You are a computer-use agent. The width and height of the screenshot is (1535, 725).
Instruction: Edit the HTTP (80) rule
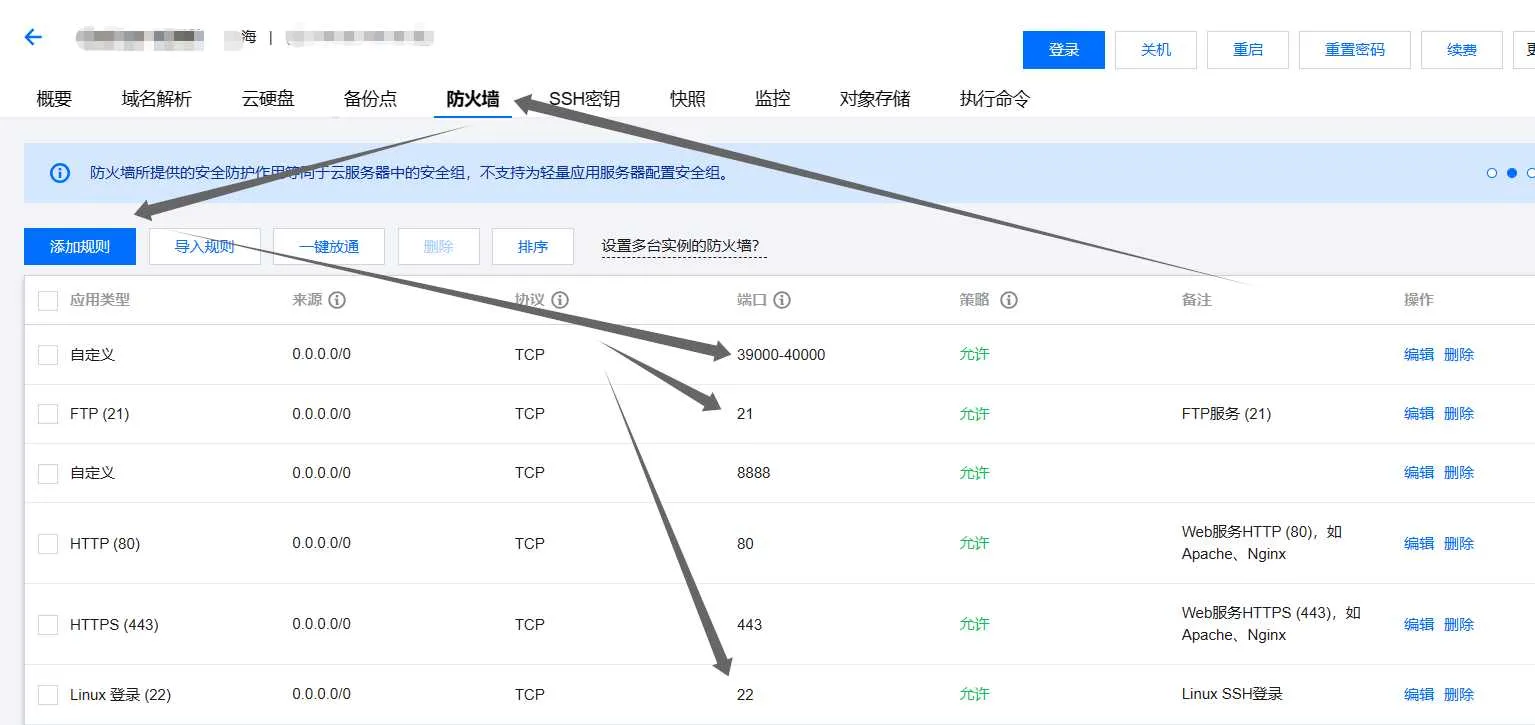(x=1419, y=544)
